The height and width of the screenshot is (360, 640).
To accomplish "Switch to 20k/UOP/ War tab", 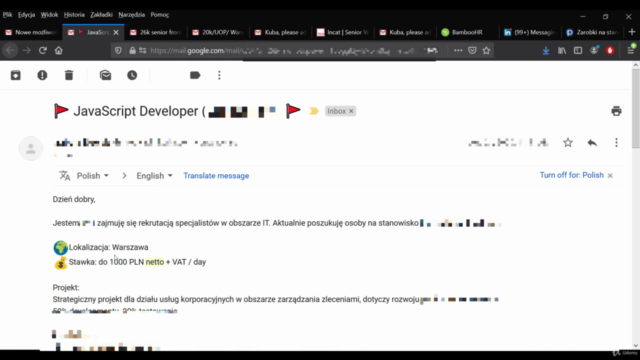I will tap(218, 32).
